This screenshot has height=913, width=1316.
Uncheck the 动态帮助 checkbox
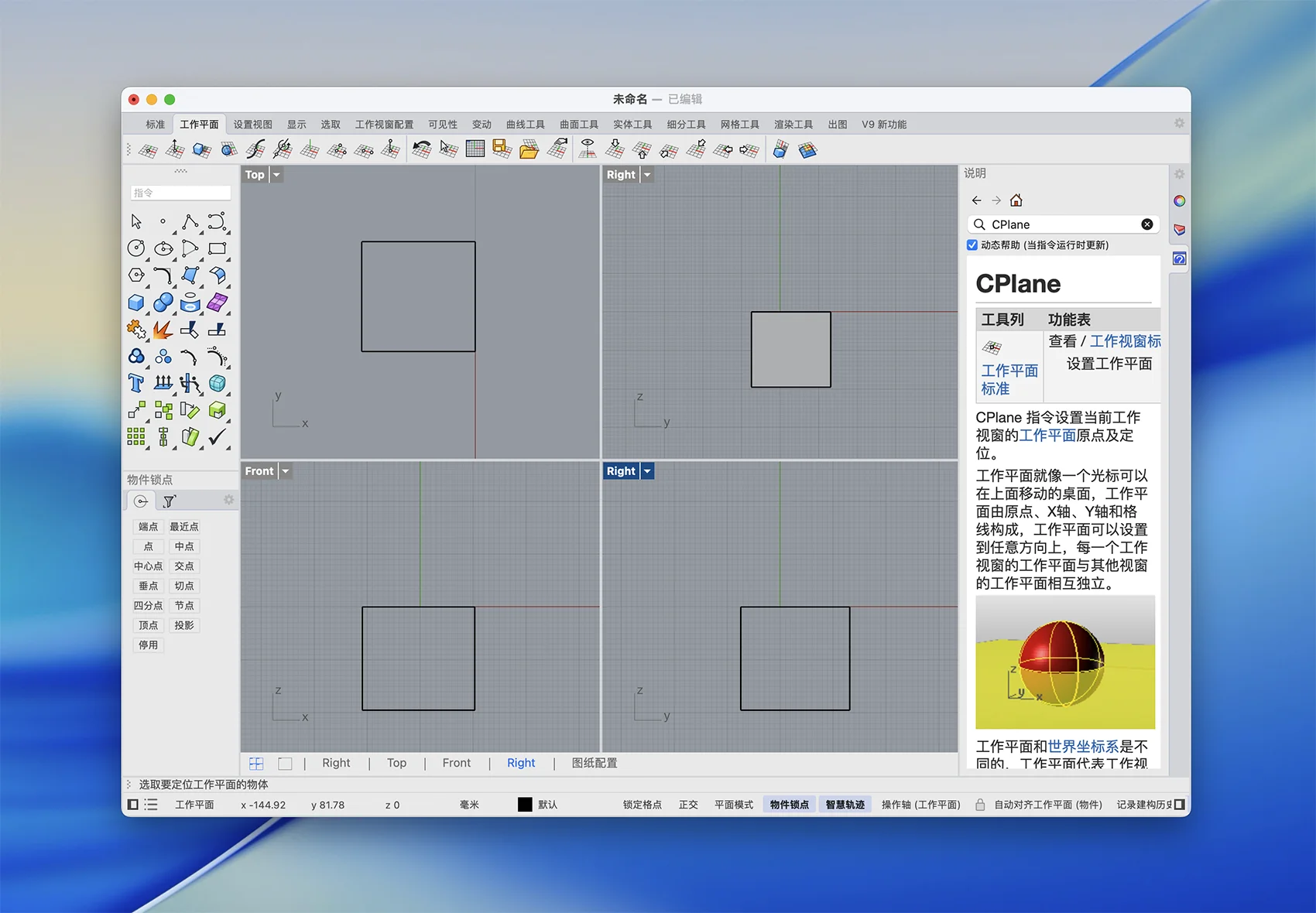(972, 245)
